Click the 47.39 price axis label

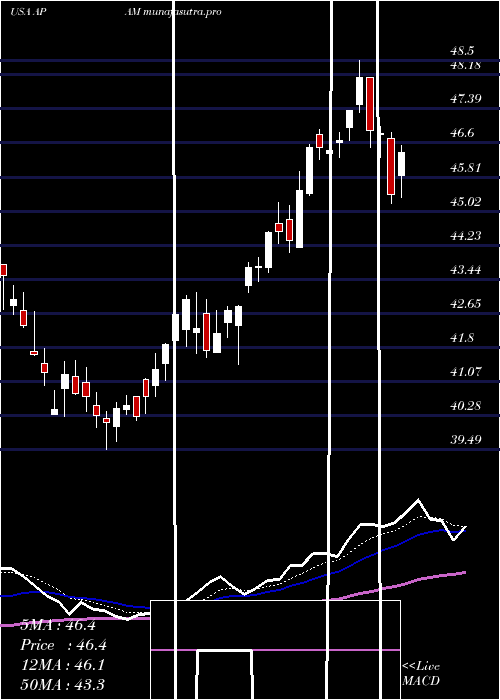tap(466, 99)
